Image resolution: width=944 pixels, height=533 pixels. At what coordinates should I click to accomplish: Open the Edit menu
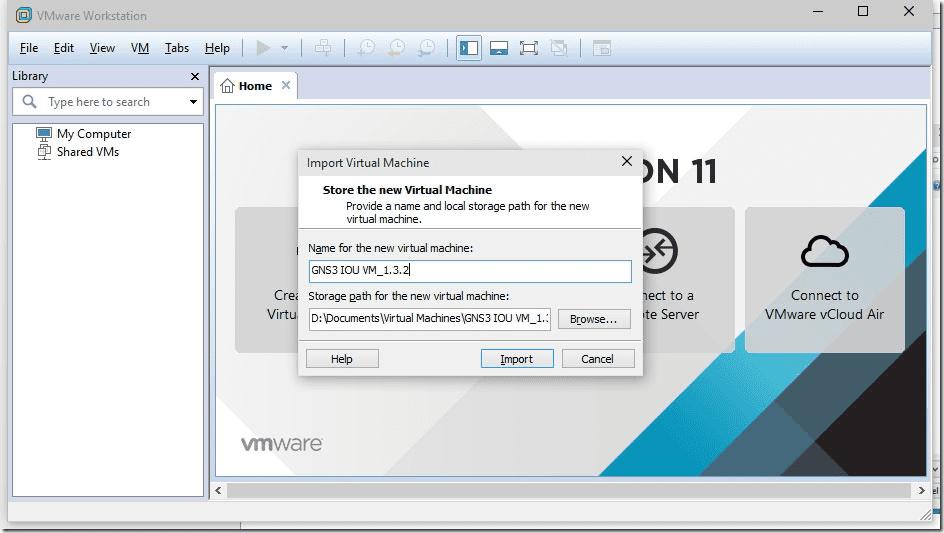[64, 48]
